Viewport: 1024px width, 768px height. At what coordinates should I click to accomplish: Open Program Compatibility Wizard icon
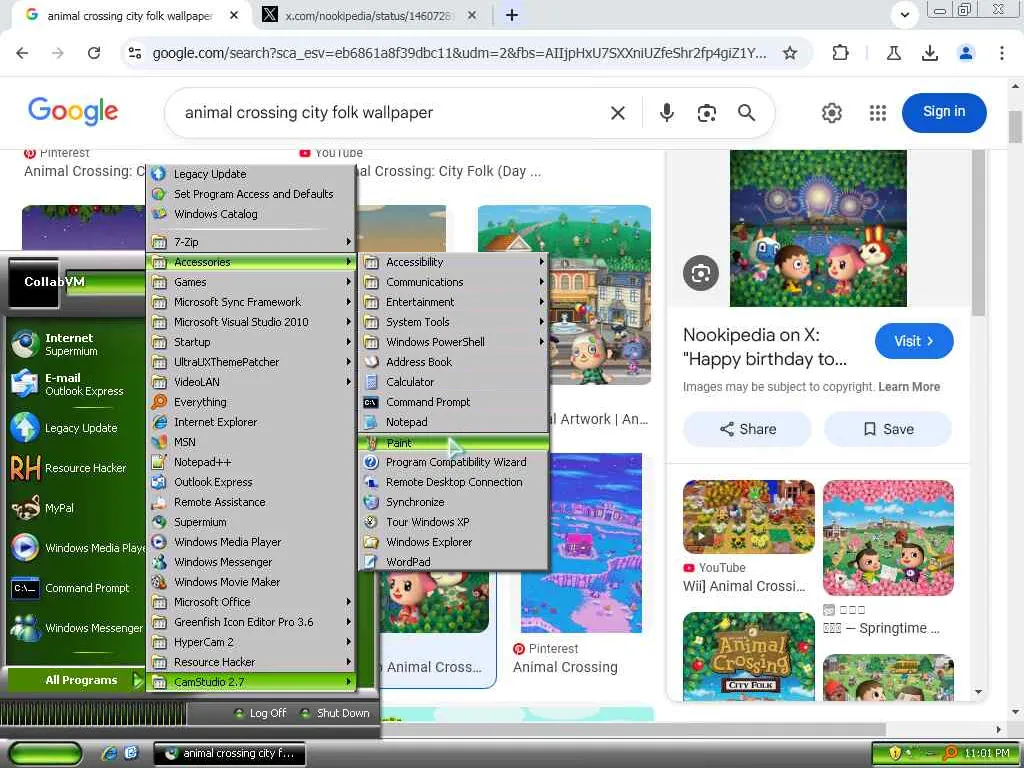pyautogui.click(x=371, y=462)
